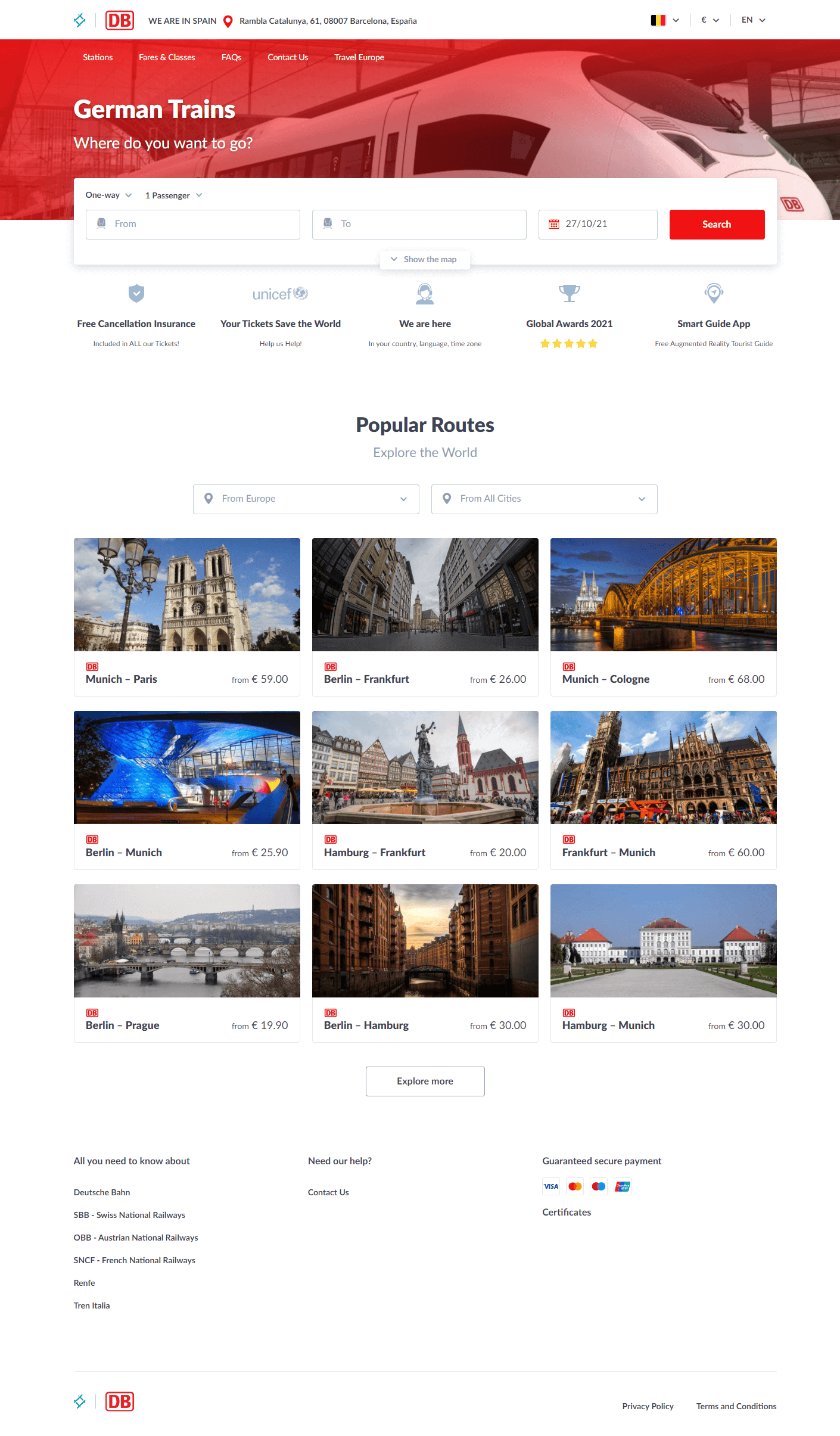The width and height of the screenshot is (840, 1436).
Task: Click the From station input field
Action: (192, 224)
